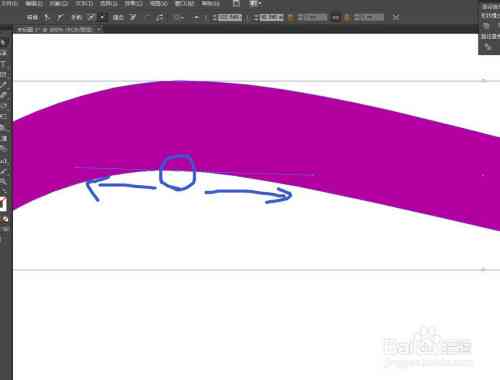The height and width of the screenshot is (380, 500).
Task: Show handles for selected anchor points
Action: click(91, 17)
